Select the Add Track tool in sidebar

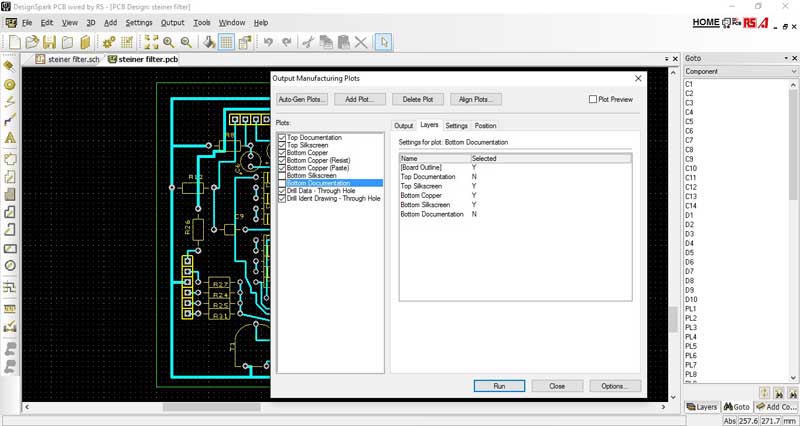[x=10, y=120]
